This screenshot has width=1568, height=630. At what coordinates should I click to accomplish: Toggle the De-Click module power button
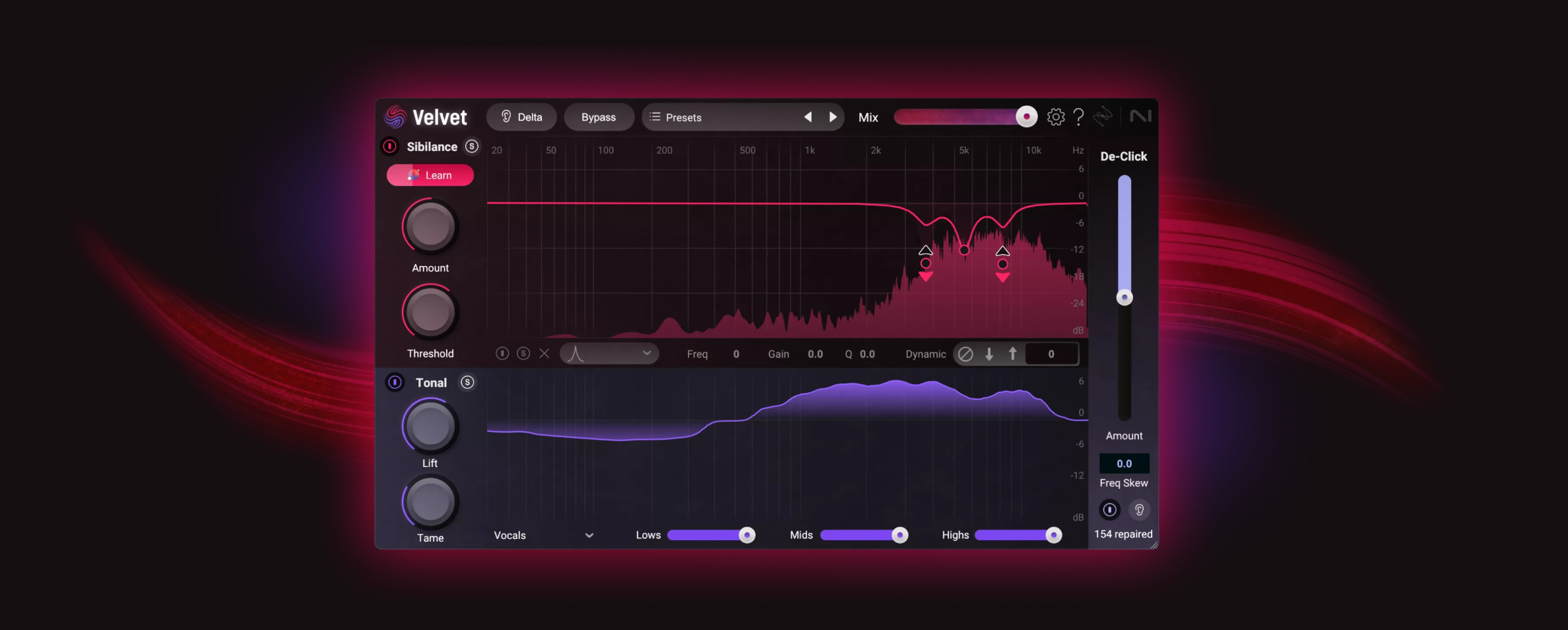click(x=1110, y=510)
